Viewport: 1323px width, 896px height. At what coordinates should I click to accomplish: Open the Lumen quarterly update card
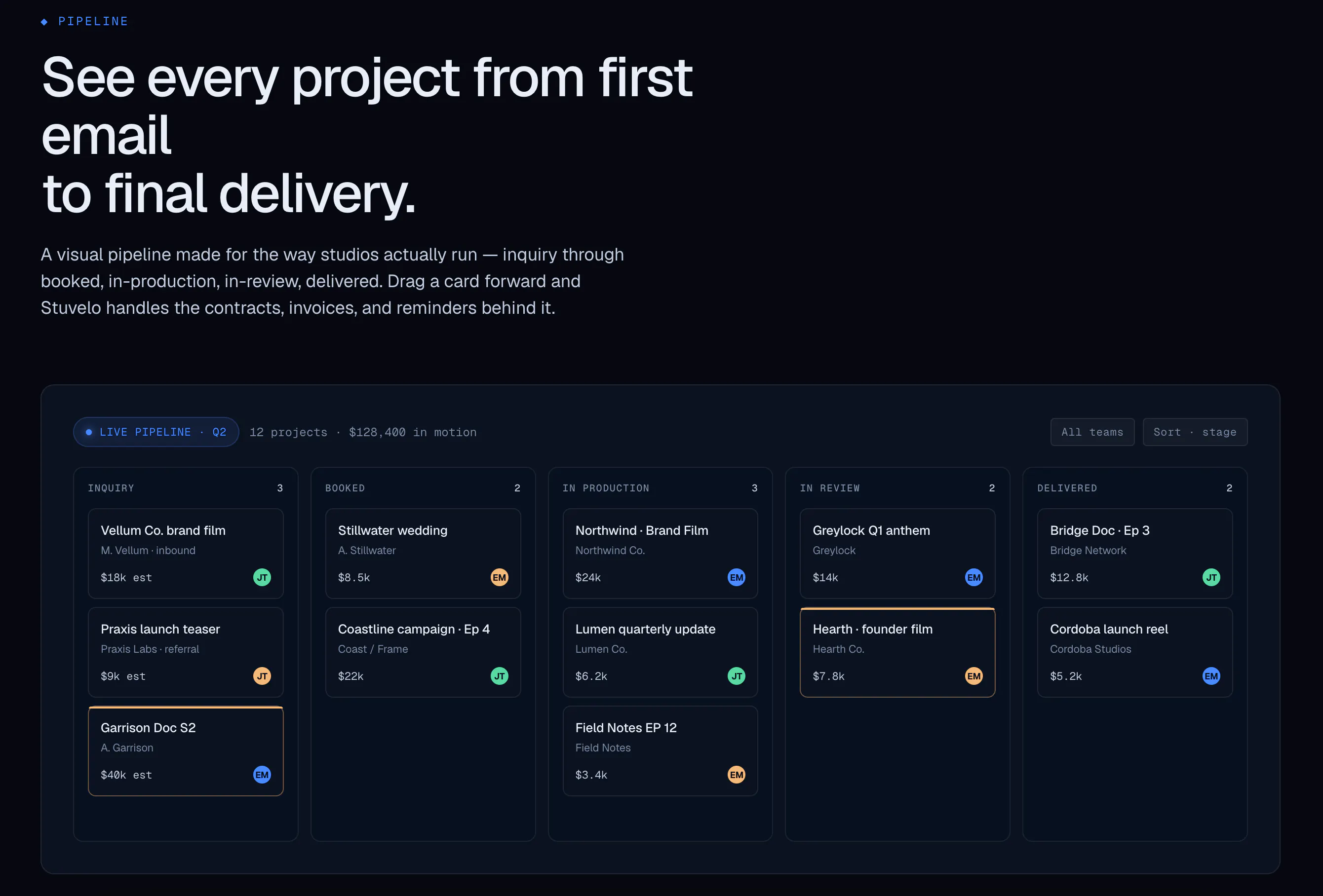pos(661,652)
